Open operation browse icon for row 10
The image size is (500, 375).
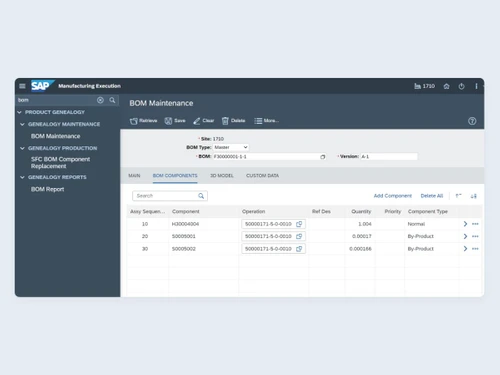point(299,224)
